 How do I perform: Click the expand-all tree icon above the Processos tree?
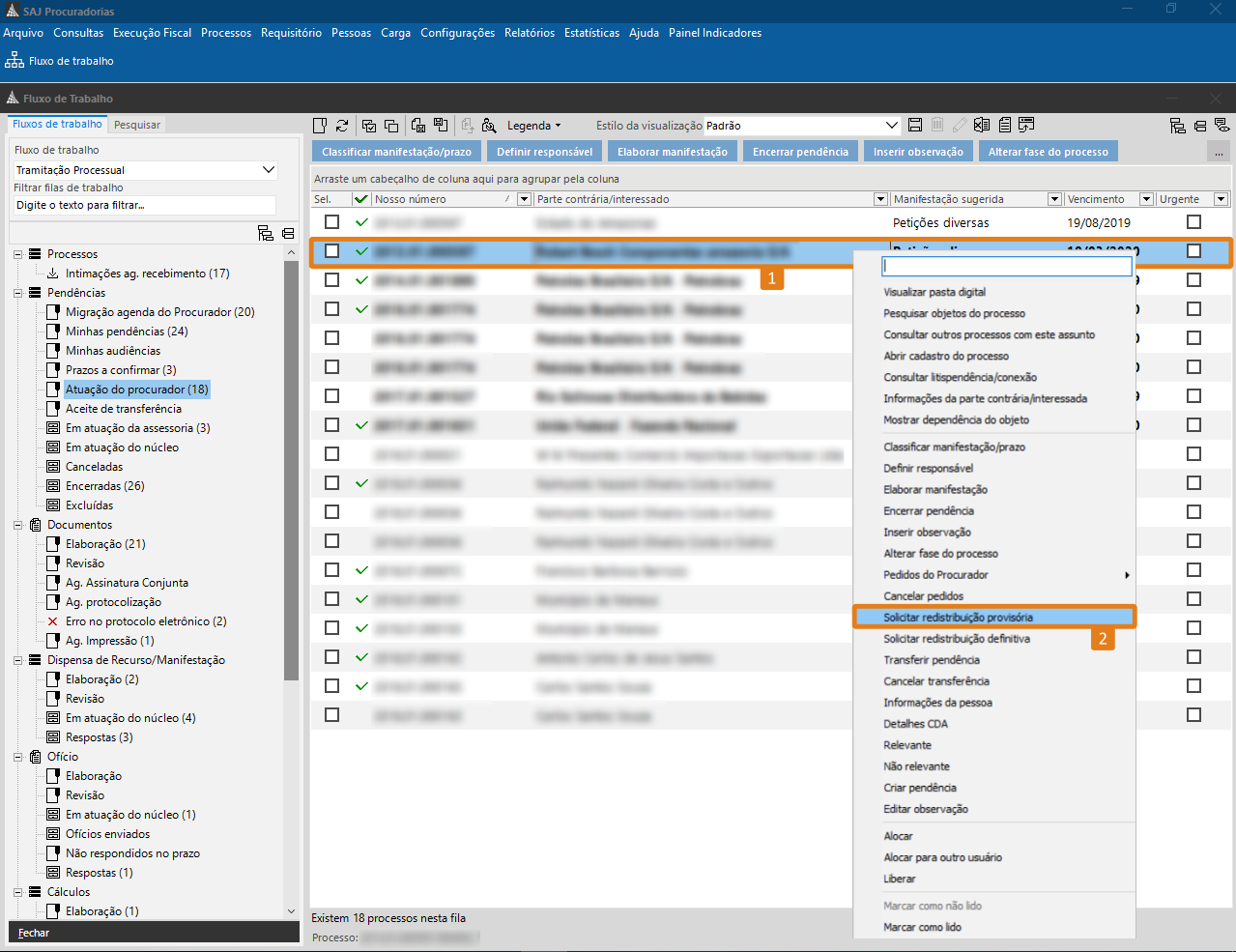pyautogui.click(x=266, y=233)
